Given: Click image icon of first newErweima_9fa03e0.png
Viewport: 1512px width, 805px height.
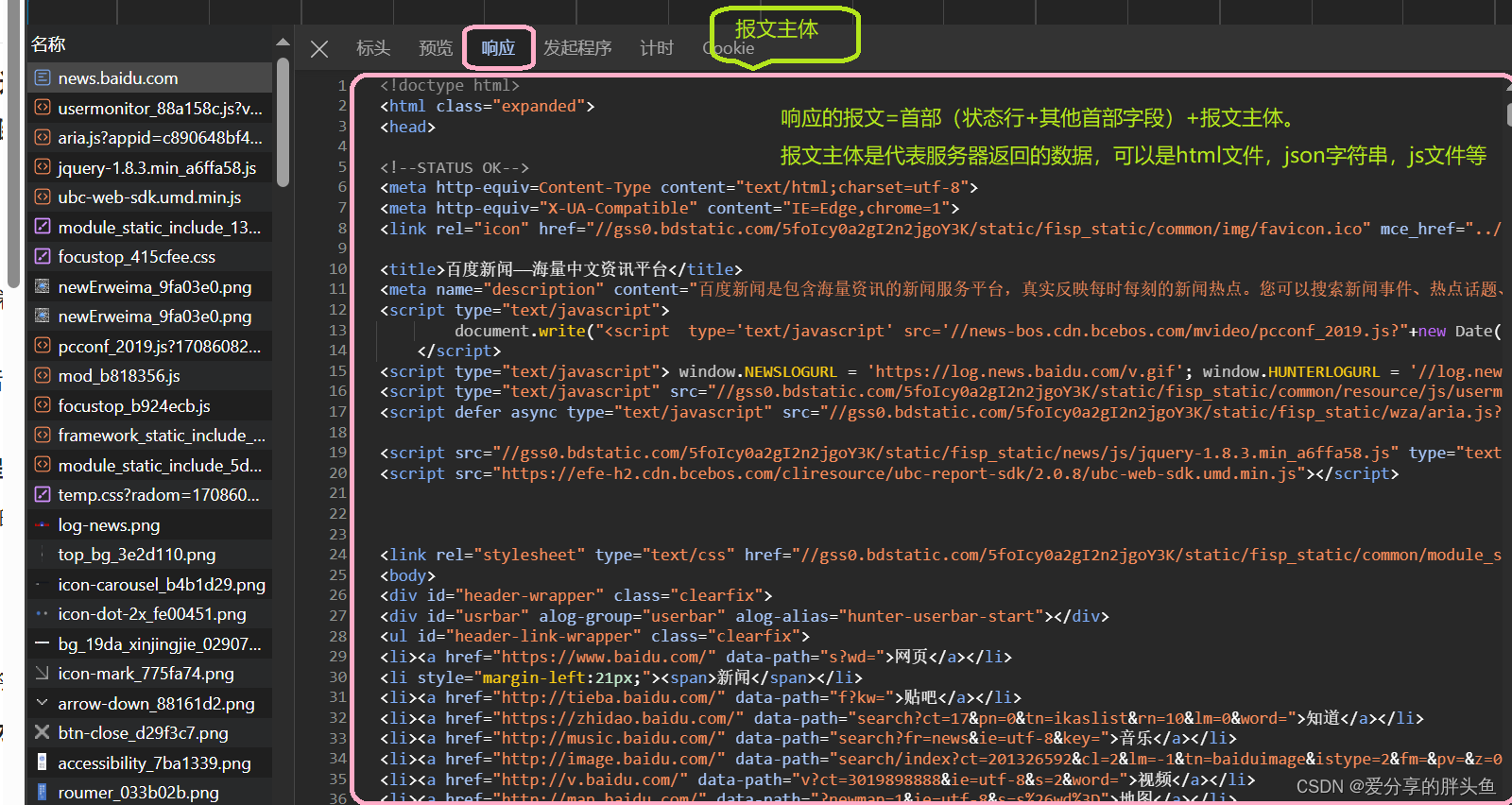Looking at the screenshot, I should tap(42, 286).
